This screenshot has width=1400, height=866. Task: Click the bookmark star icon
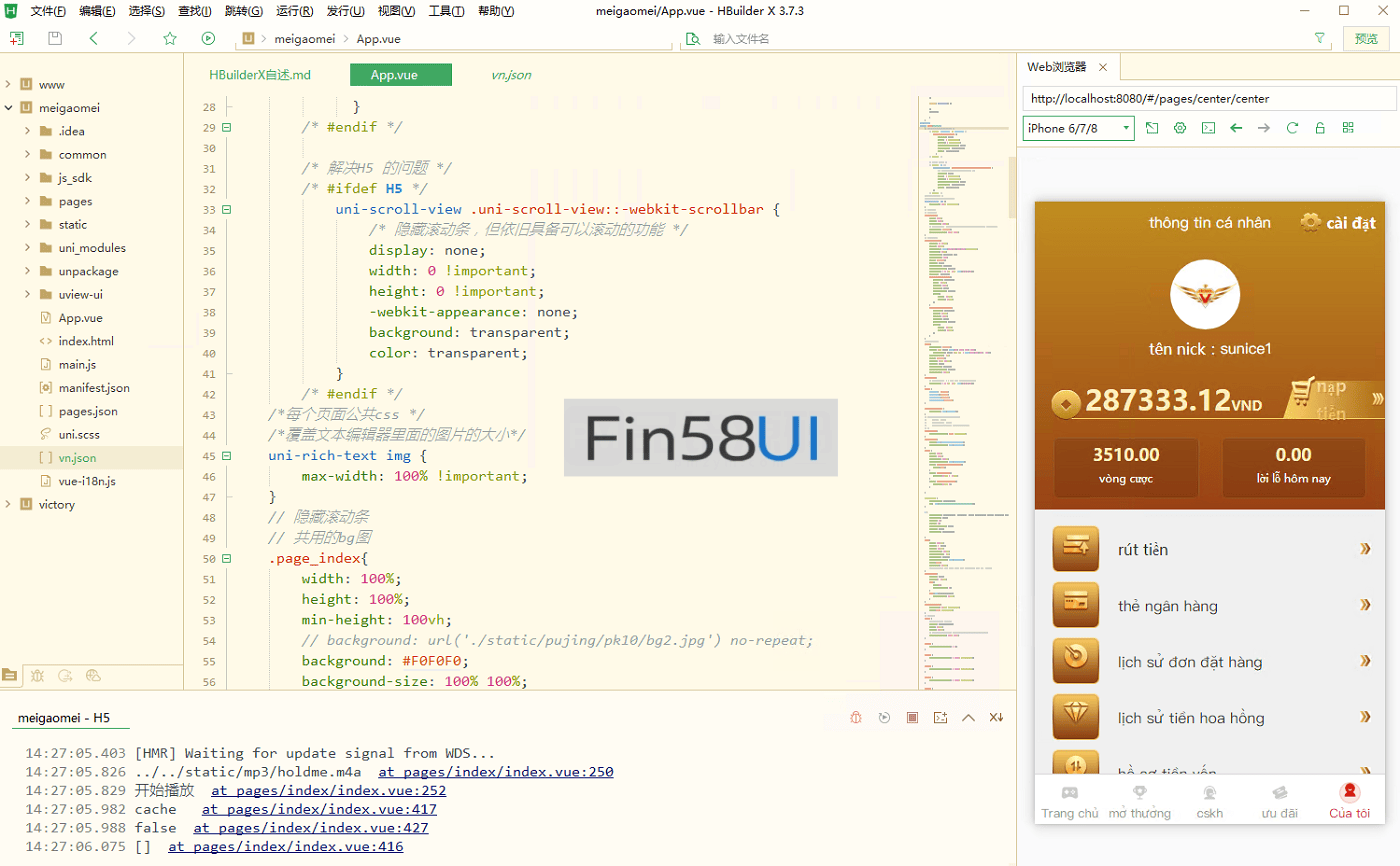click(170, 38)
